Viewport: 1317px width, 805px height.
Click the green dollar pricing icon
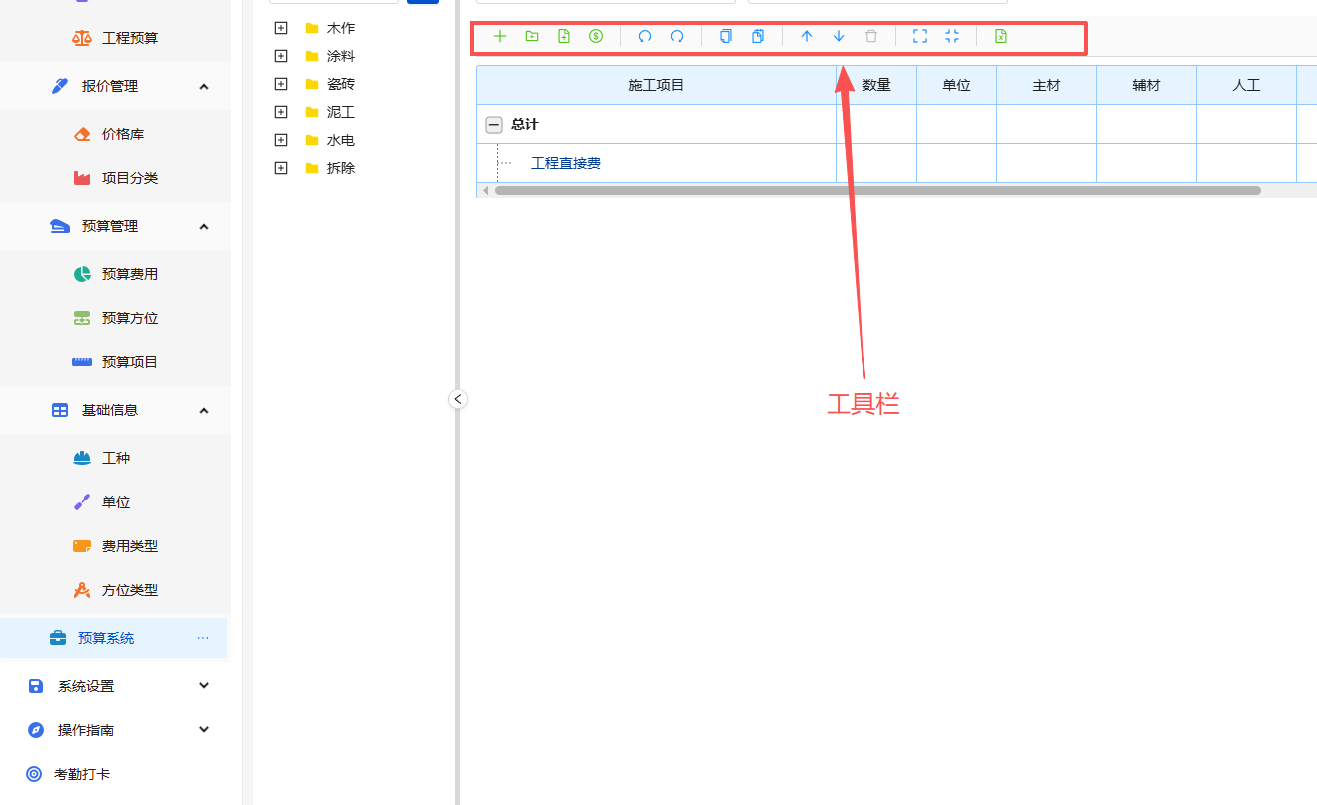[x=596, y=36]
